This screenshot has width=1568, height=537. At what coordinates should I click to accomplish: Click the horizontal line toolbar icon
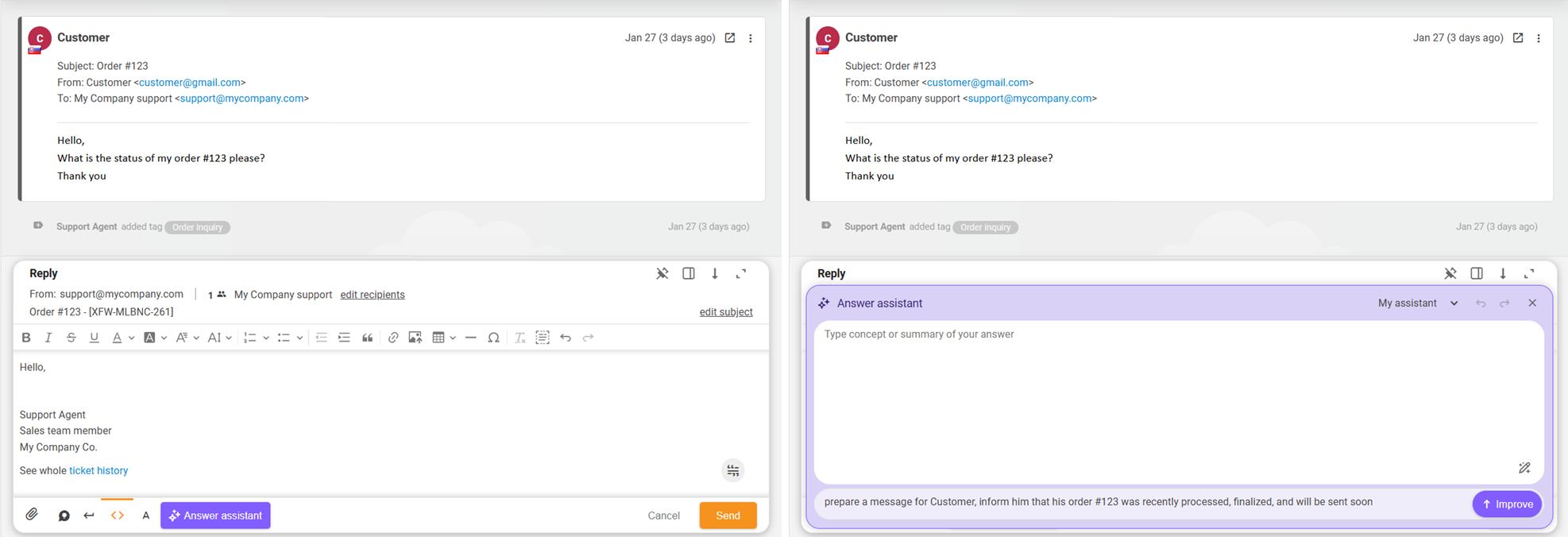click(x=470, y=338)
